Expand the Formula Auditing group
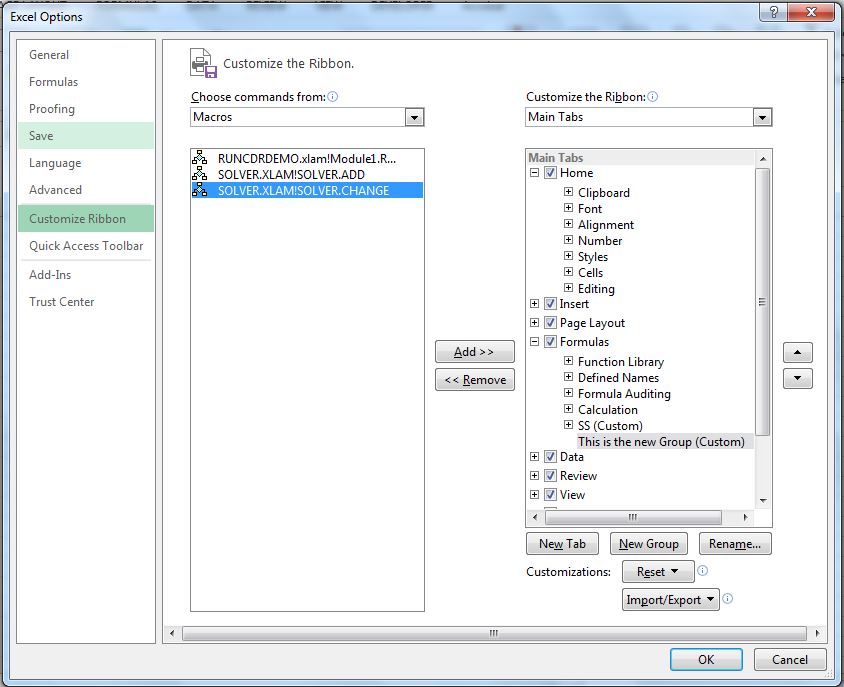 tap(568, 392)
